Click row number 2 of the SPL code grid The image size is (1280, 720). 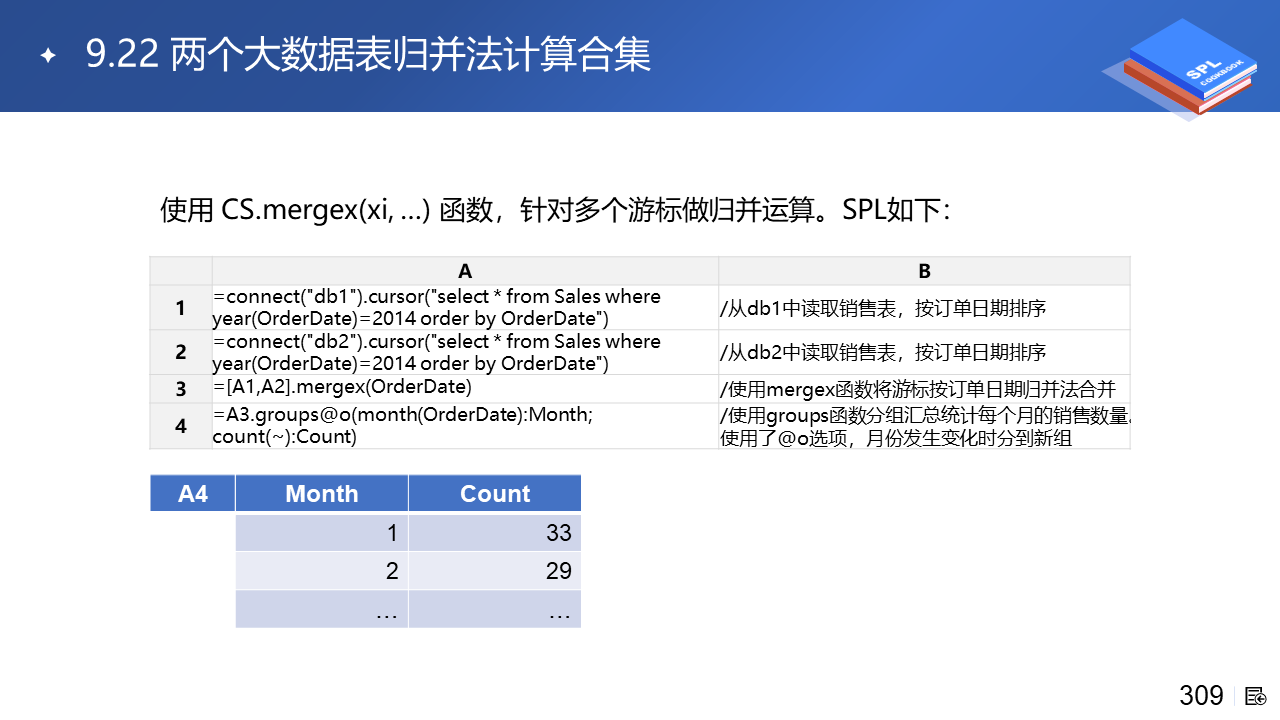(181, 352)
